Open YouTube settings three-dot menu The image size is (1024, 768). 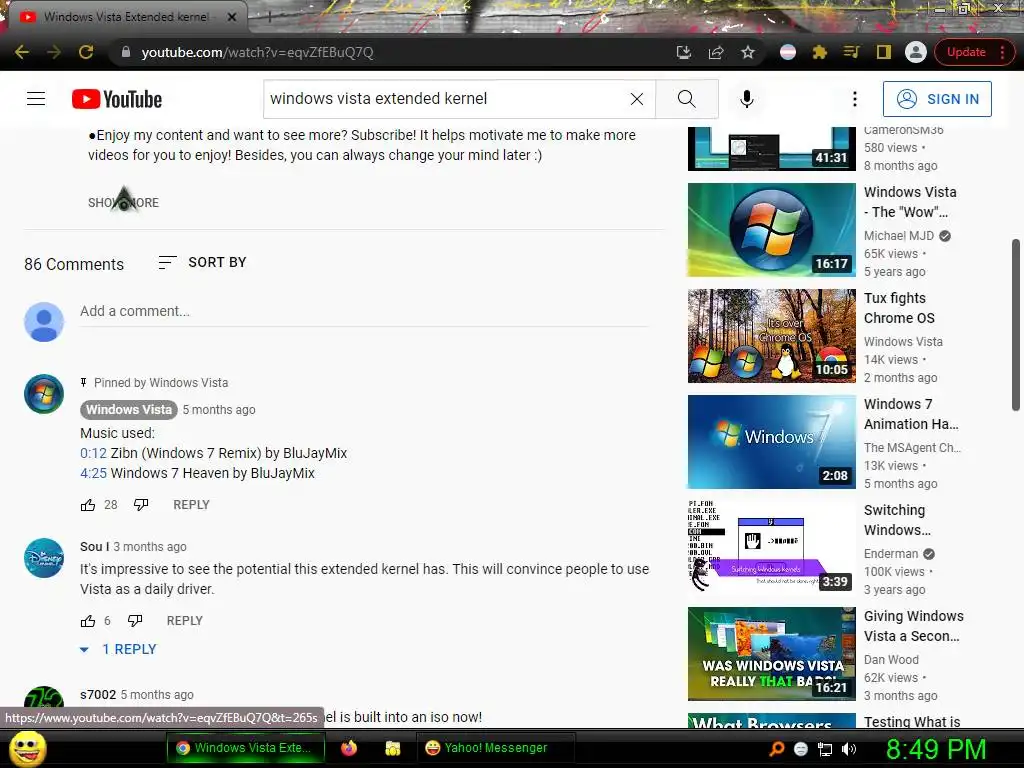tap(854, 99)
